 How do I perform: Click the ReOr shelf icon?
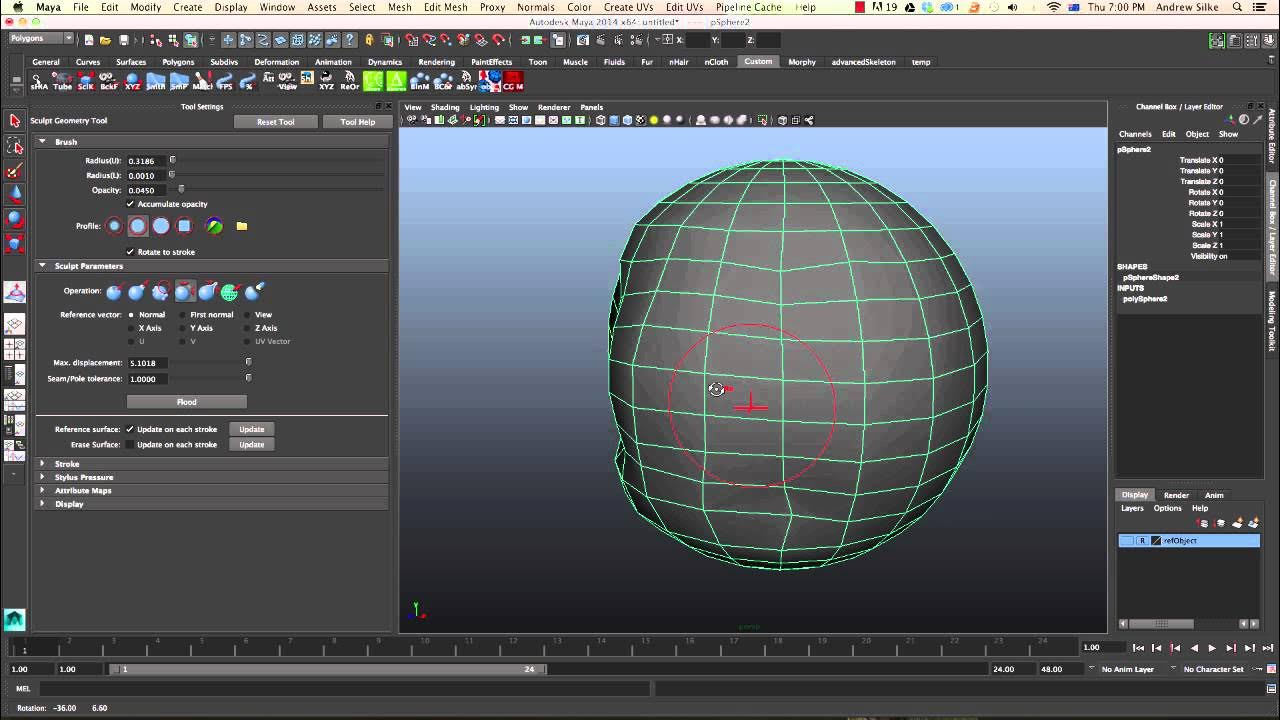coord(350,81)
